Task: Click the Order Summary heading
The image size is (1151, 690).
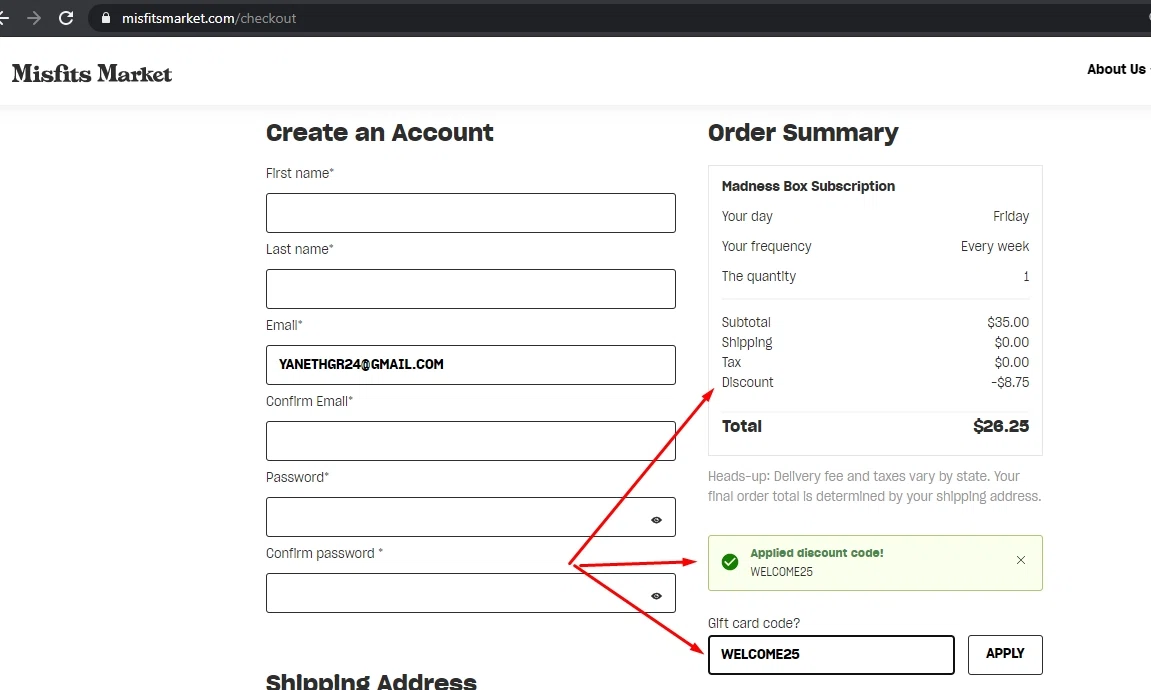Action: coord(803,133)
